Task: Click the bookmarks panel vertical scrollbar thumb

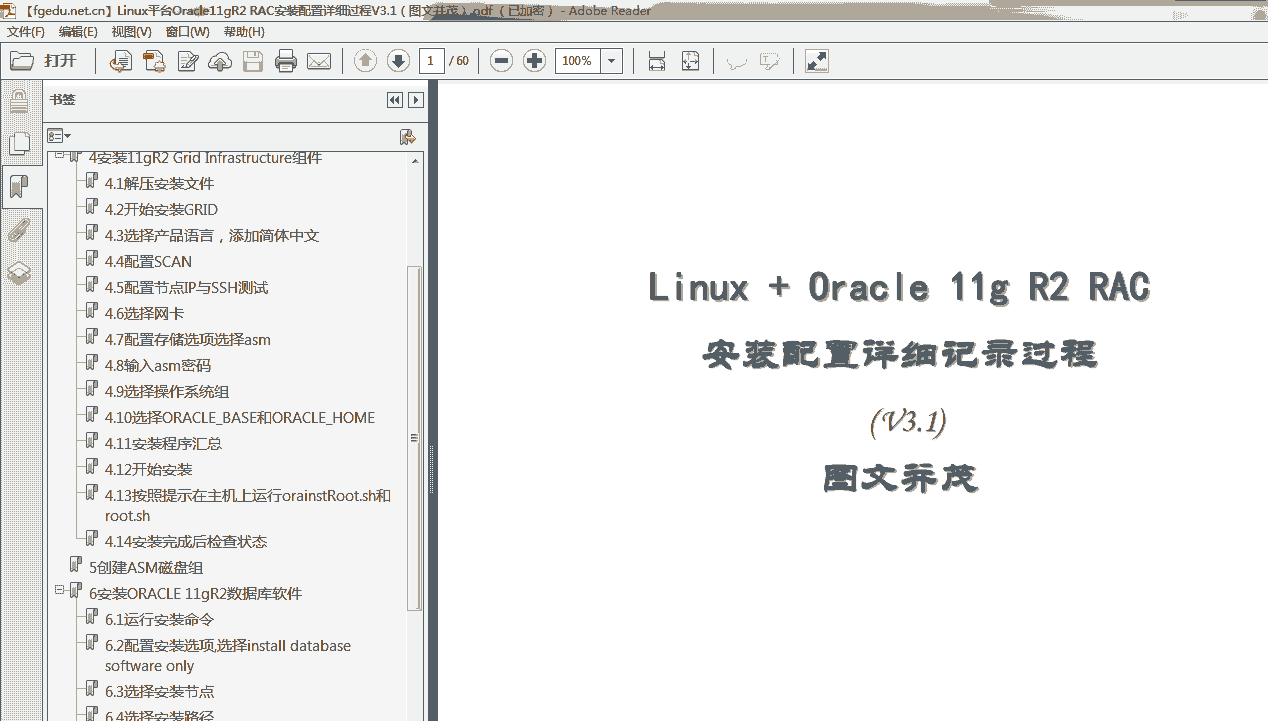Action: 414,438
